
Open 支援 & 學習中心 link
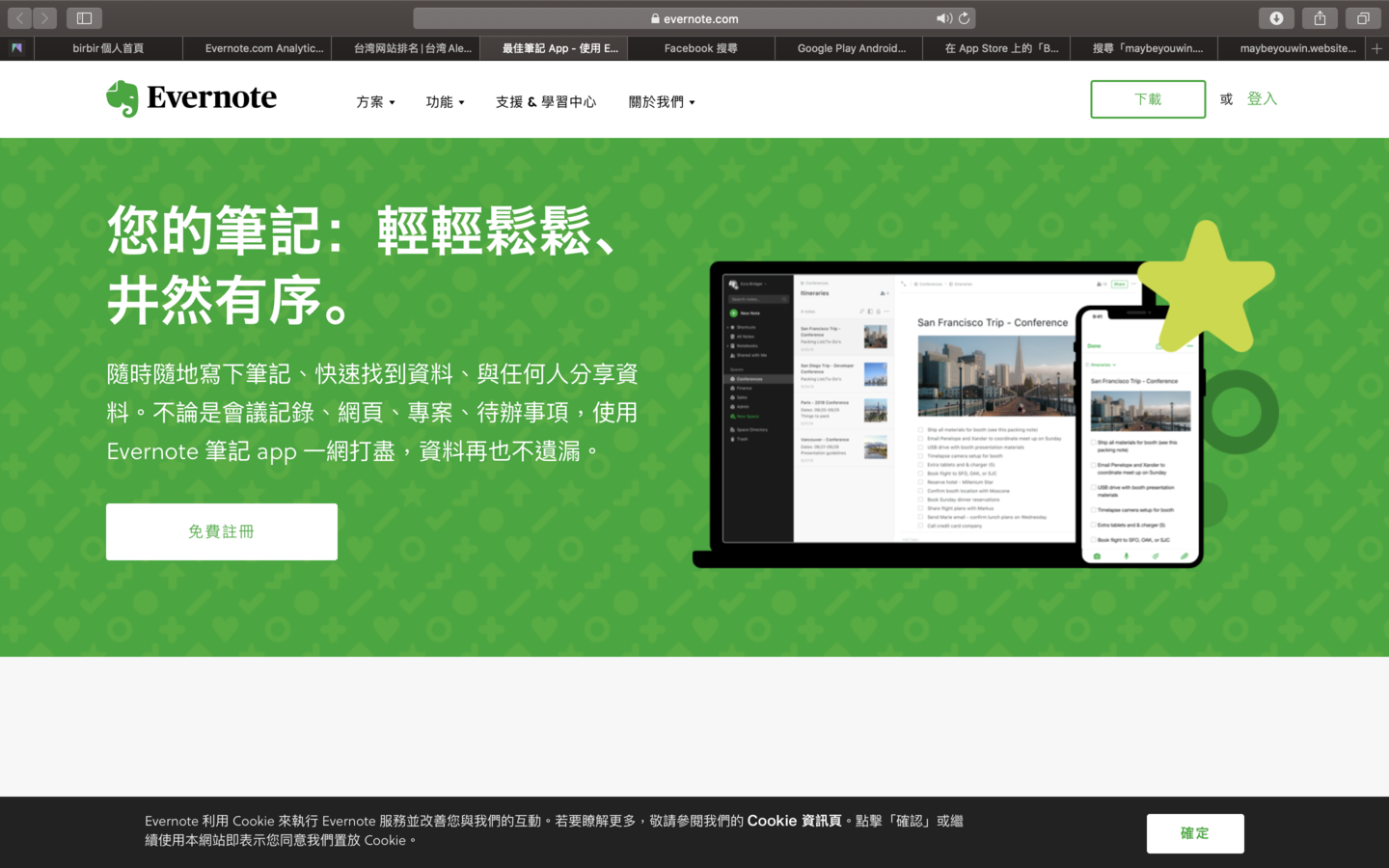click(x=546, y=101)
